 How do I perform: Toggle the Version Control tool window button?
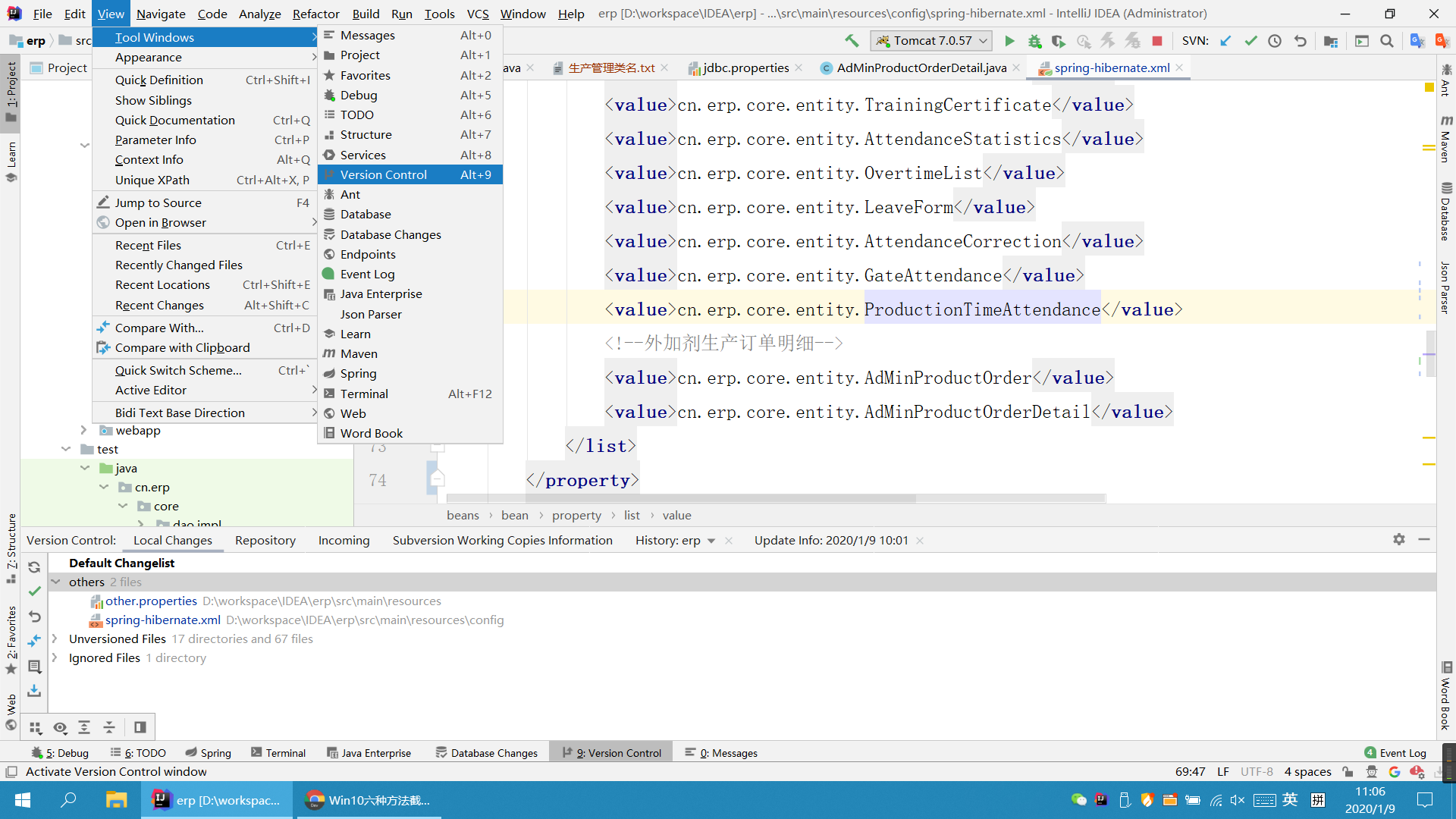[x=611, y=753]
